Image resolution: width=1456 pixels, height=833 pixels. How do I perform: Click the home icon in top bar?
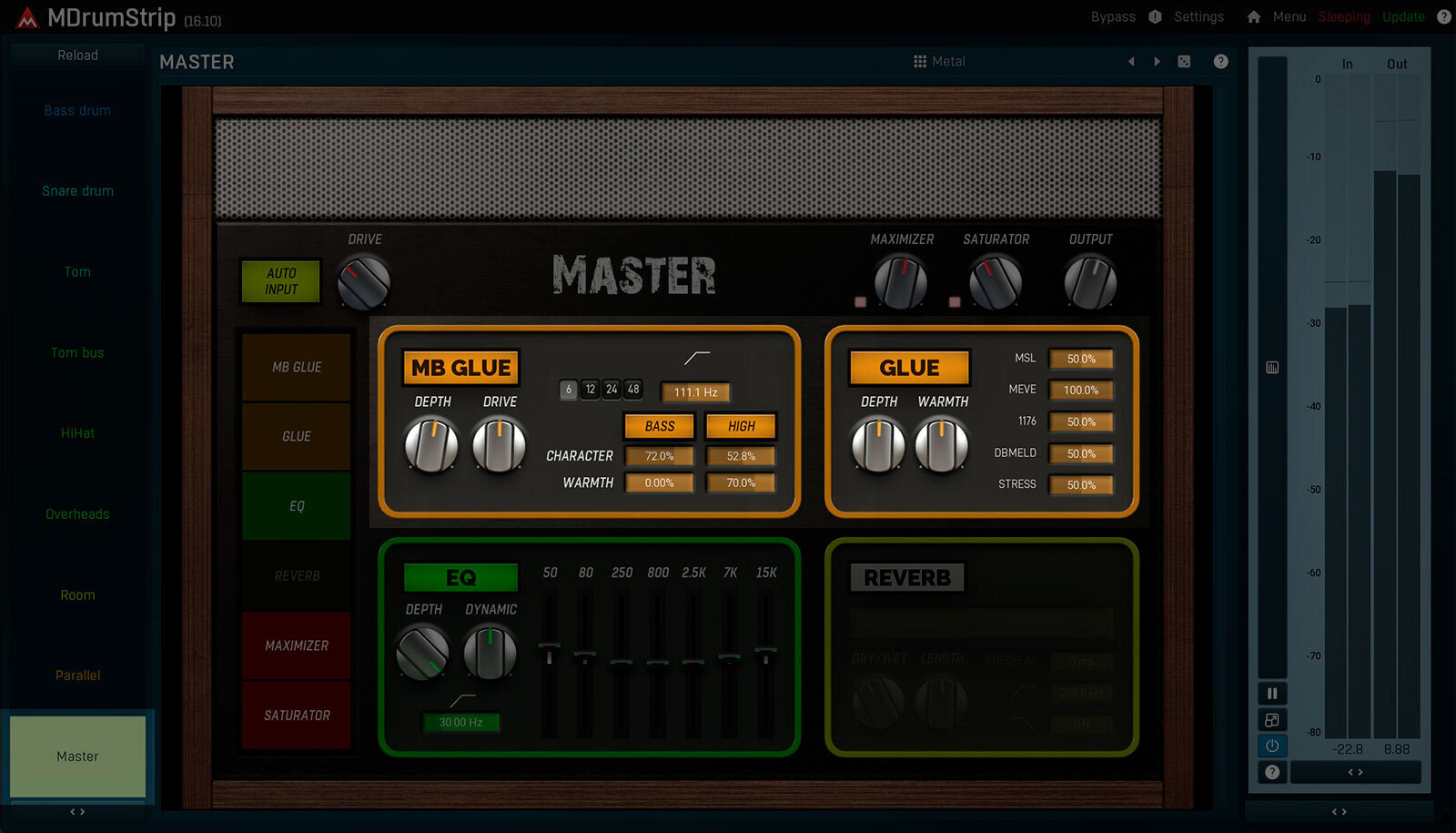(x=1253, y=17)
